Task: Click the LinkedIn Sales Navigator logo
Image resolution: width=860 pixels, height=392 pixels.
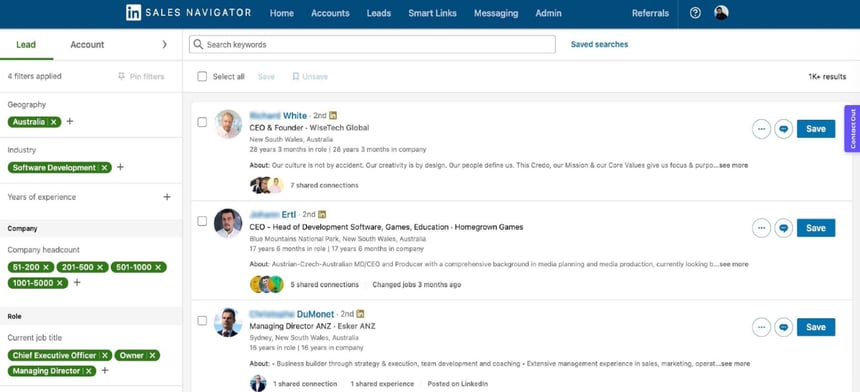Action: click(188, 13)
